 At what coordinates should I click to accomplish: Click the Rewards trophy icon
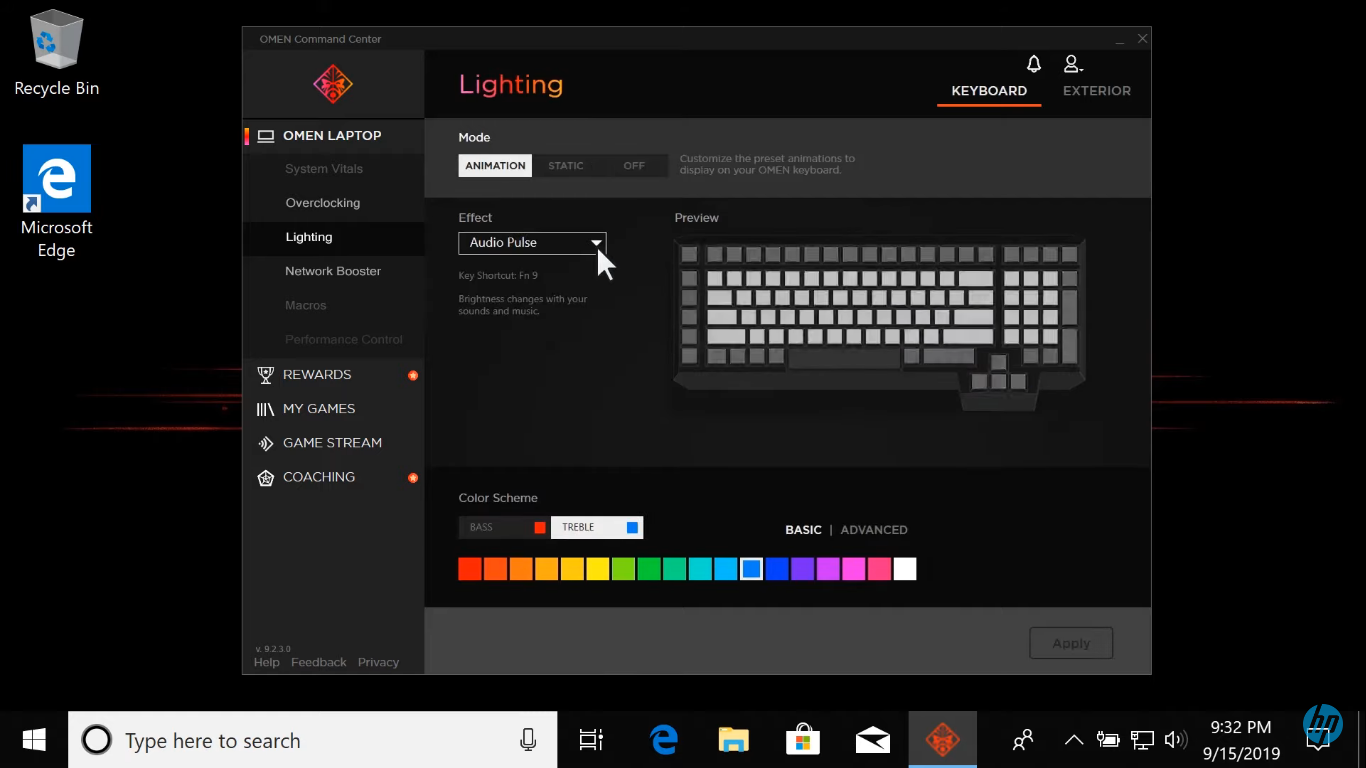coord(265,375)
